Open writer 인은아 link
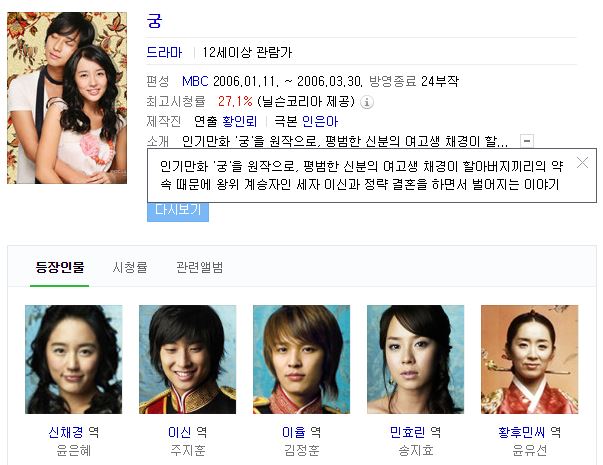Viewport: 603px width, 465px height. coord(320,122)
